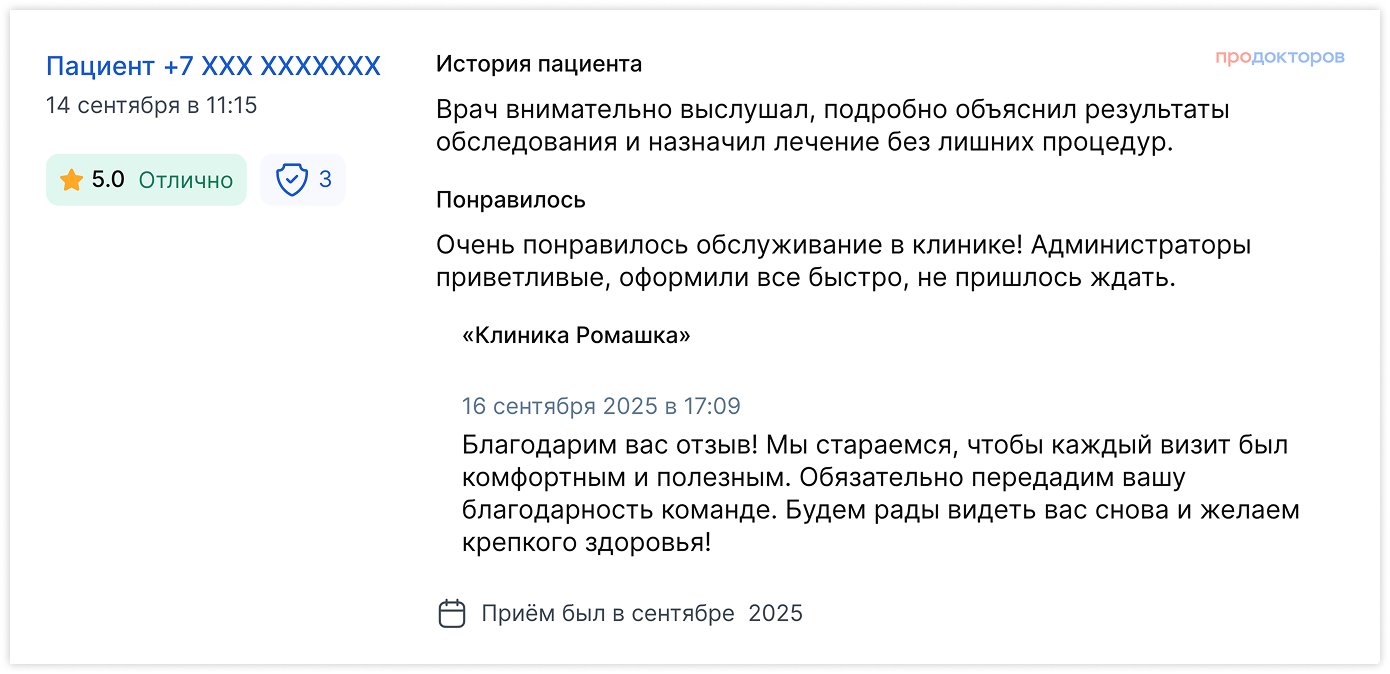Click the Приём был в сентябре 2025 text
This screenshot has width=1390, height=674.
click(x=643, y=612)
